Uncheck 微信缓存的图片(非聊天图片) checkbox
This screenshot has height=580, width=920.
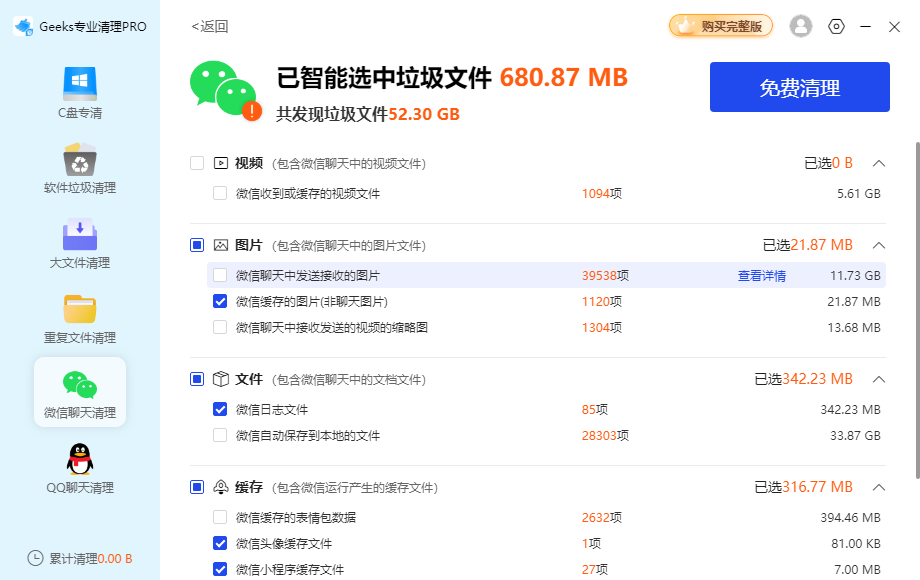[x=220, y=301]
